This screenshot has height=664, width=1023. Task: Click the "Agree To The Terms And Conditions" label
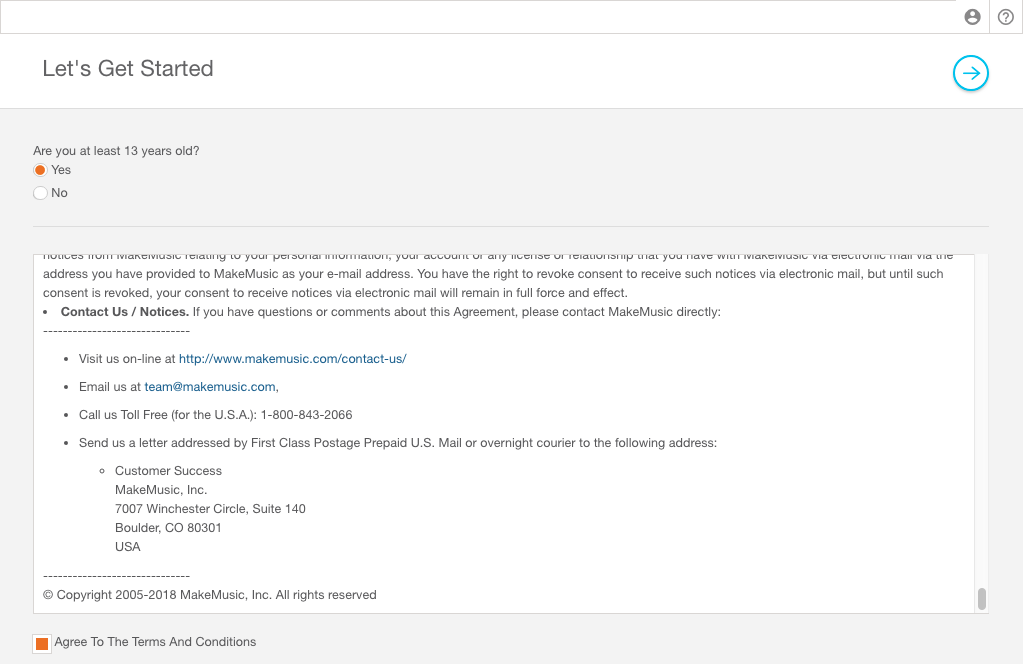(x=155, y=642)
